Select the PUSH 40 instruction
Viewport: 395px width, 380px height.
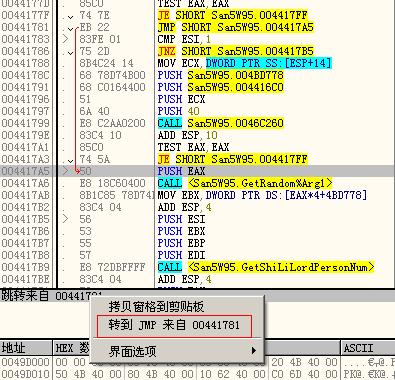pos(178,111)
